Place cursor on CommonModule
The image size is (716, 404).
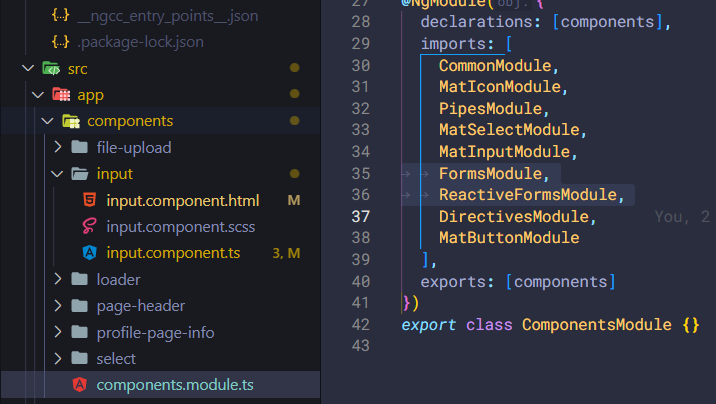click(x=495, y=66)
